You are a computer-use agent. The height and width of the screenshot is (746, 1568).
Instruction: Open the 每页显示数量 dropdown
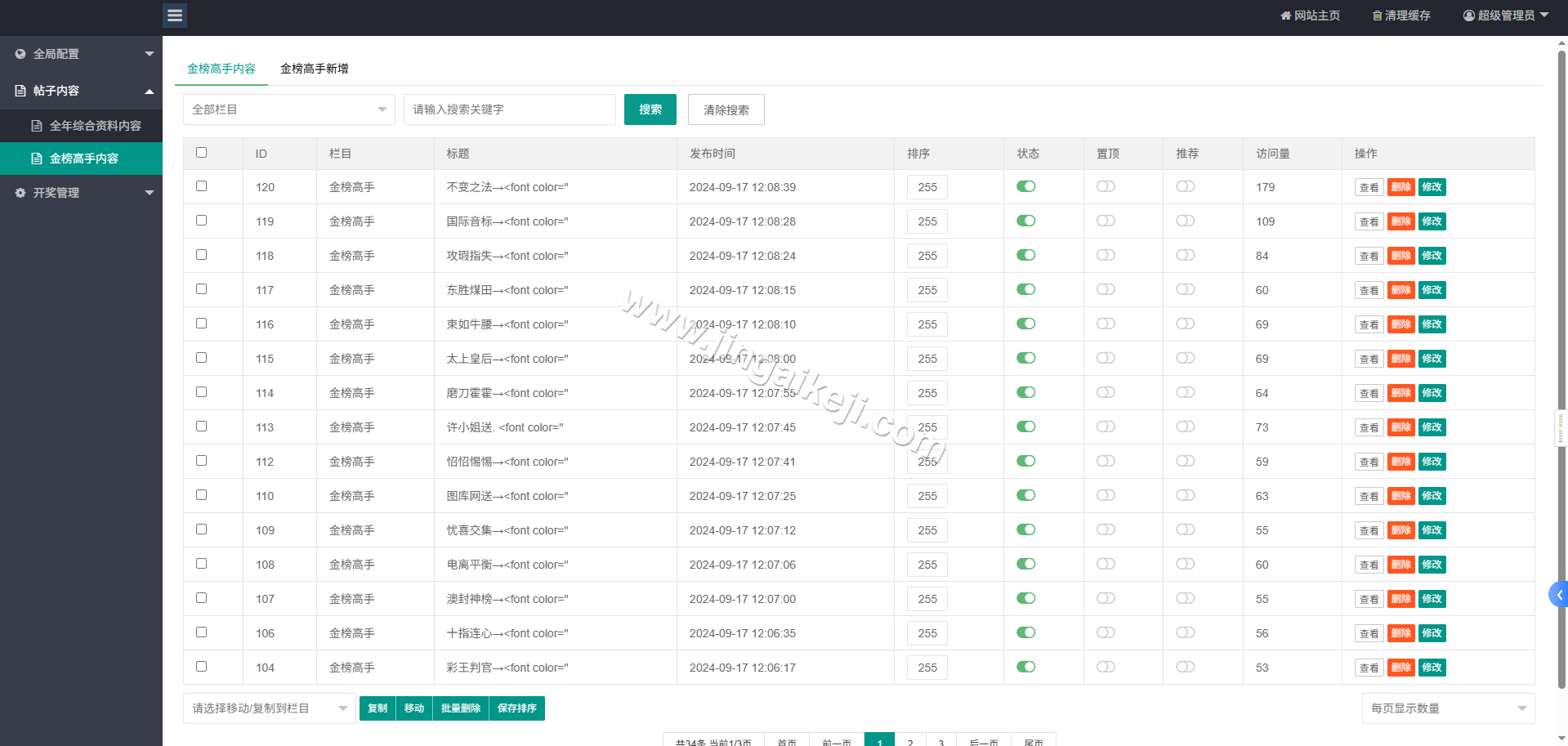(1447, 708)
